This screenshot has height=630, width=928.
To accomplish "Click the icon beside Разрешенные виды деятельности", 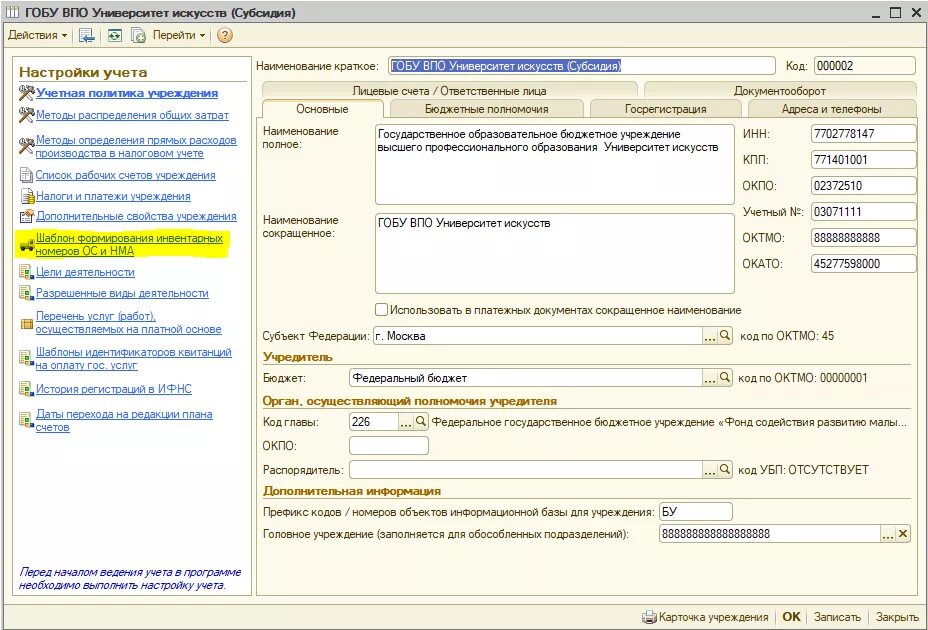I will click(26, 293).
